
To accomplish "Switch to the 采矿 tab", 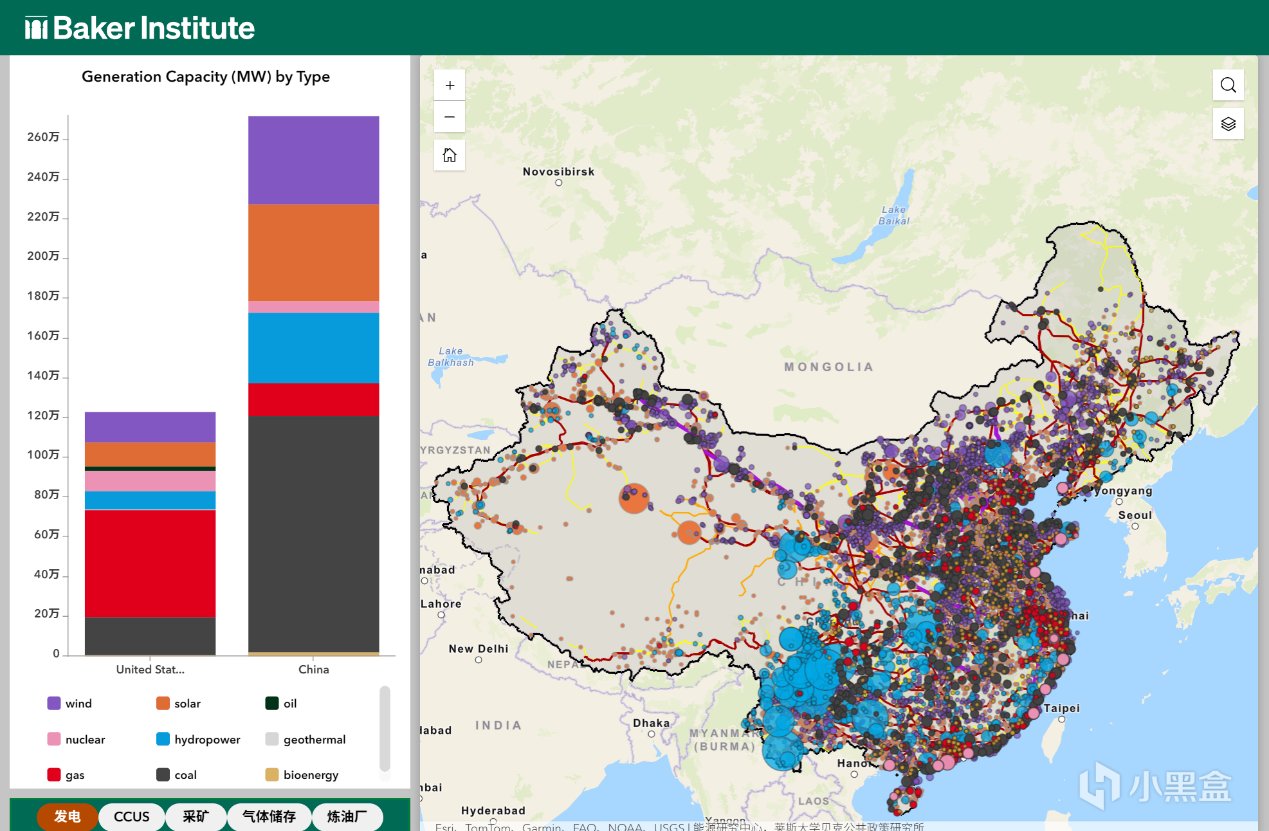I will 195,817.
